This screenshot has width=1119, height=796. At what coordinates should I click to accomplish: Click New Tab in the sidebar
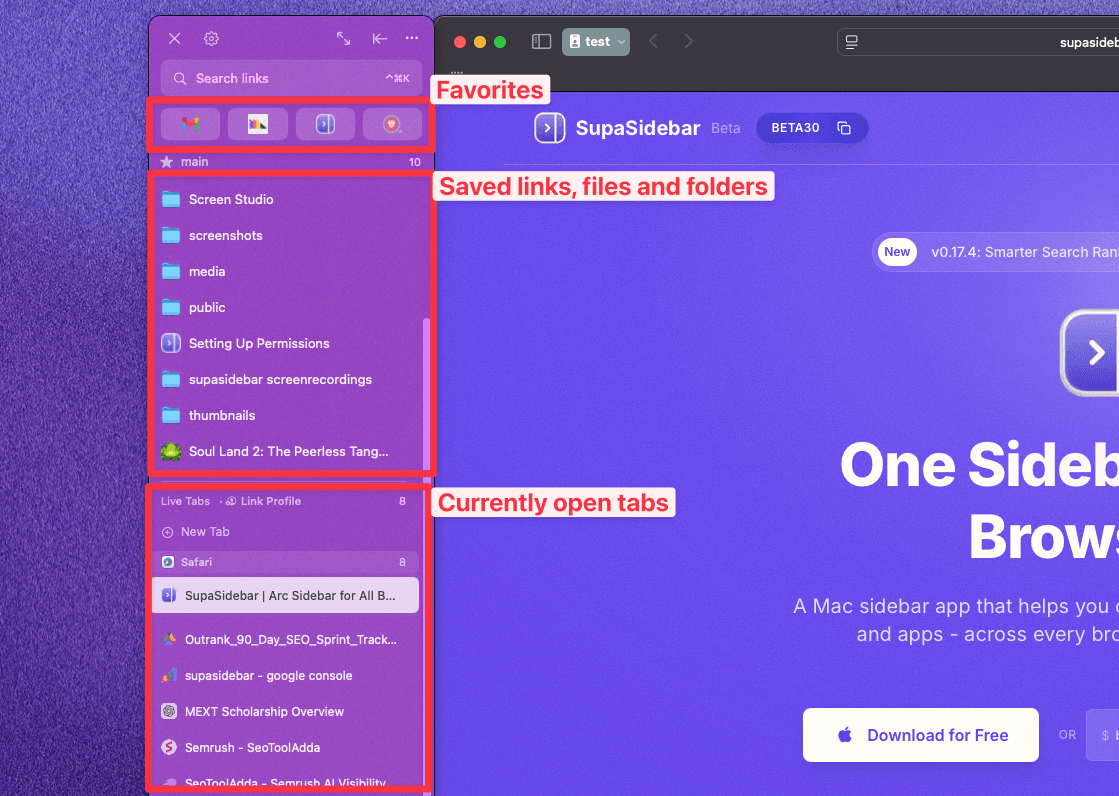[196, 532]
